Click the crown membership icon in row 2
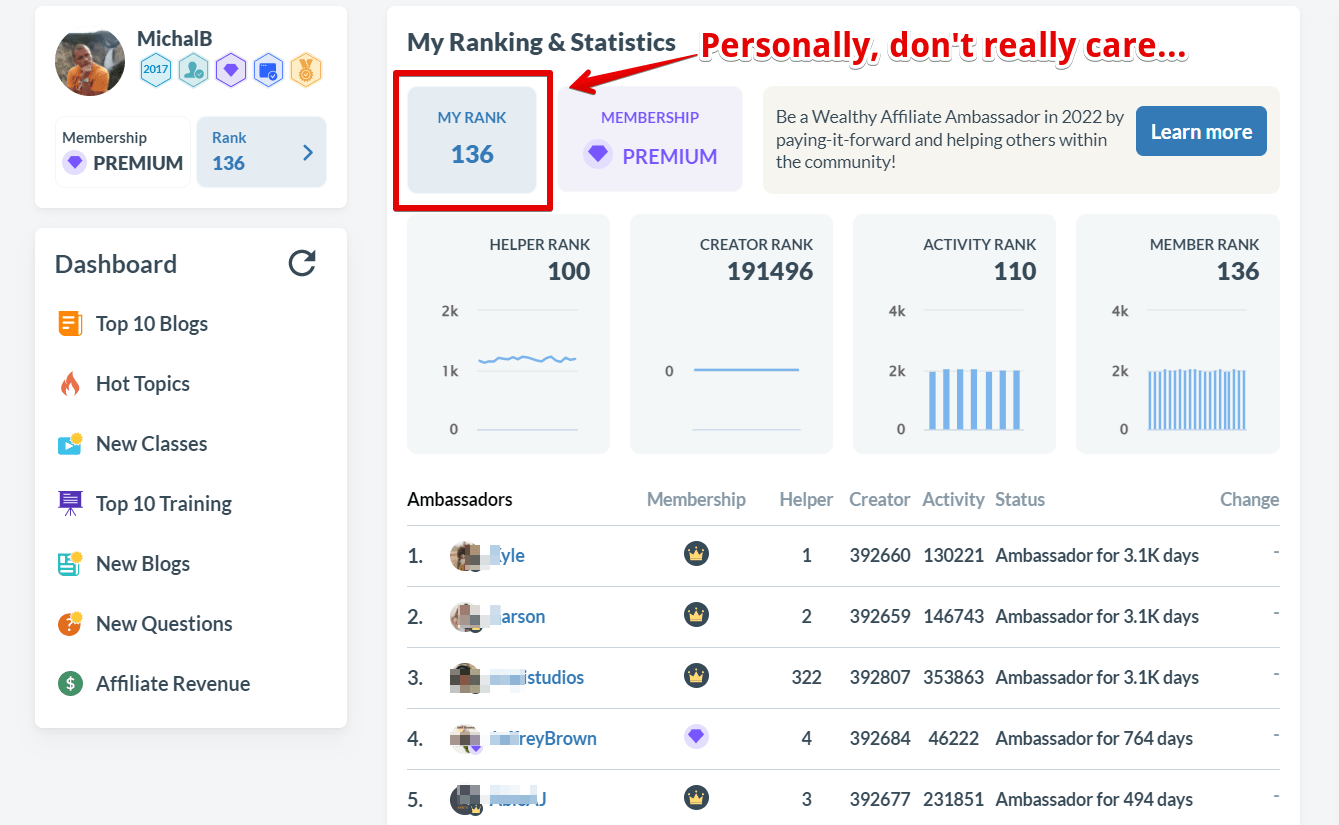Image resolution: width=1339 pixels, height=825 pixels. point(696,614)
